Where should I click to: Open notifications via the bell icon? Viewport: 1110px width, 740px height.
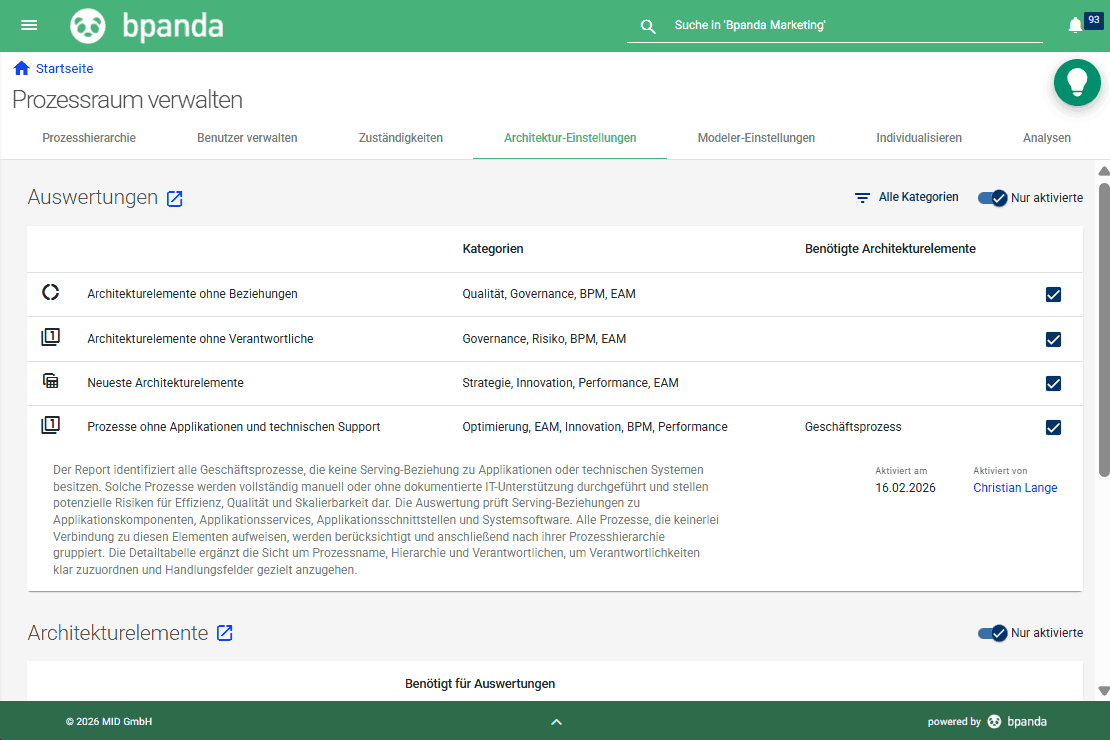[x=1074, y=23]
